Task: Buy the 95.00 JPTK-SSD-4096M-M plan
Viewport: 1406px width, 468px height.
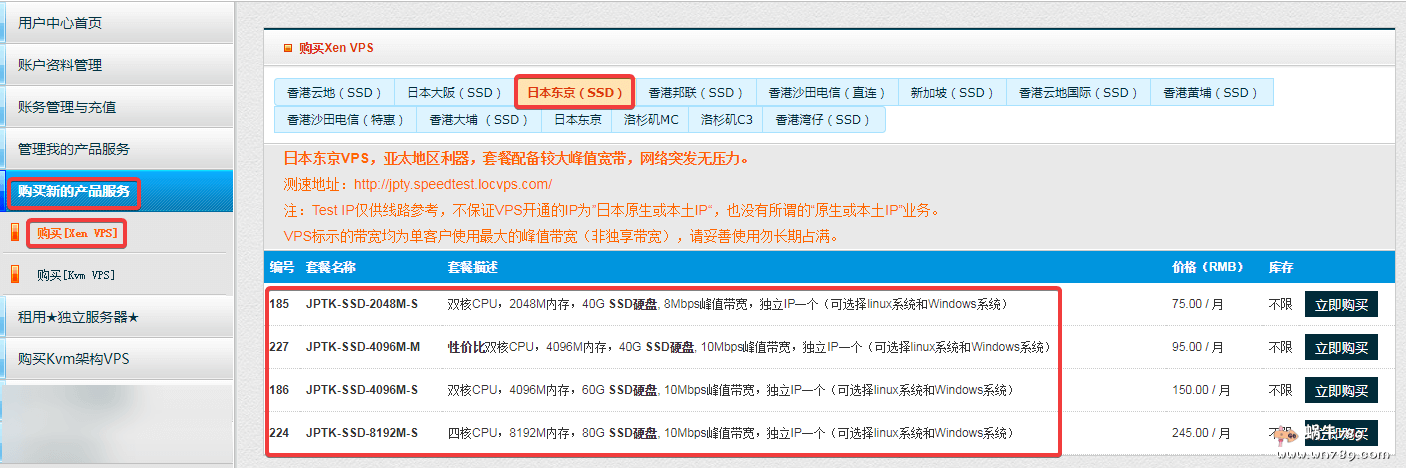Action: click(1341, 347)
